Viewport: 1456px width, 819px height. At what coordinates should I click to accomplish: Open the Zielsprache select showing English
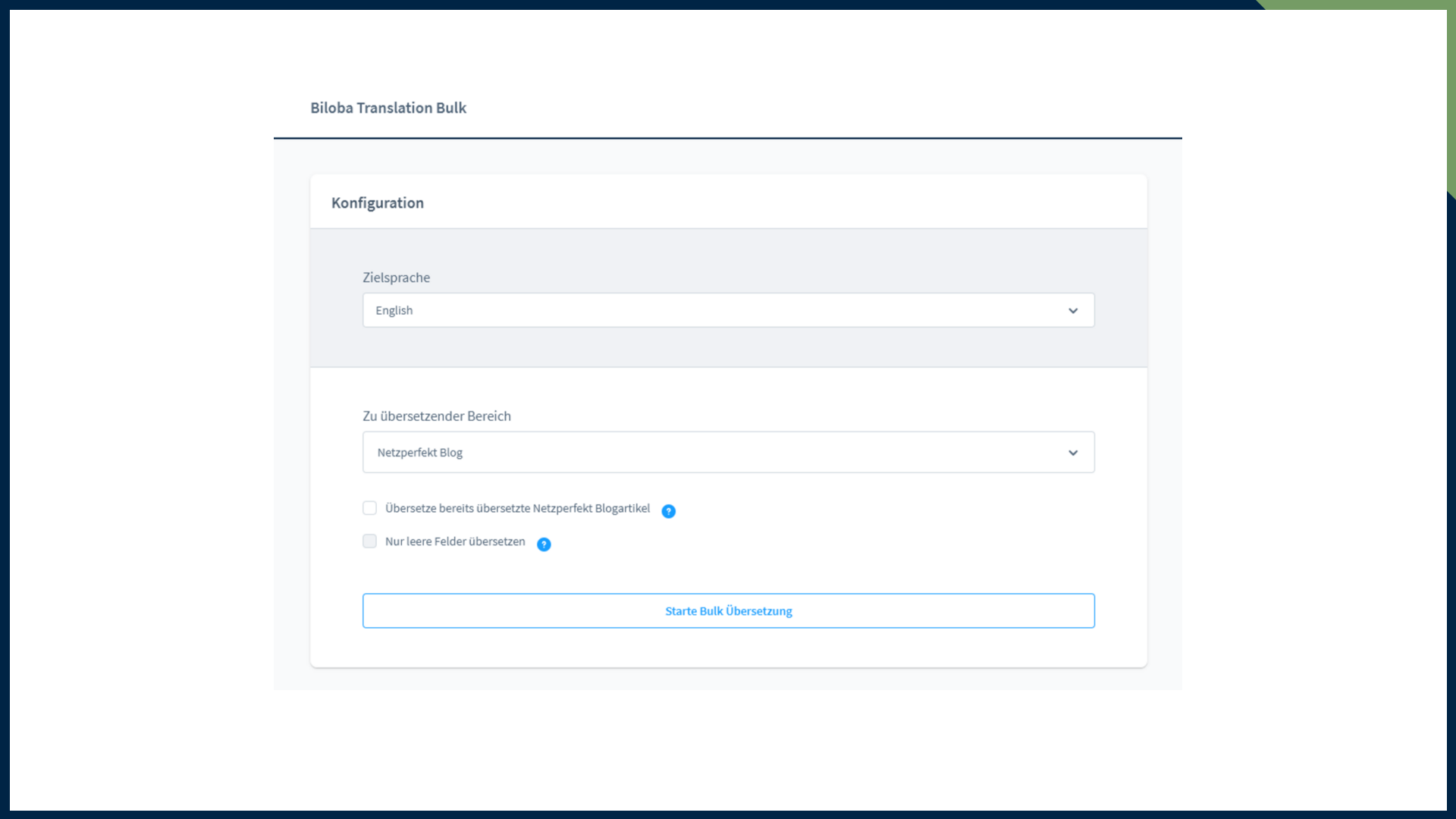coord(728,310)
